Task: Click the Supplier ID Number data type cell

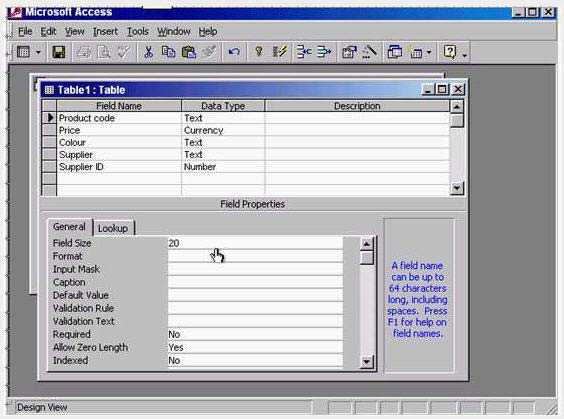Action: 223,167
